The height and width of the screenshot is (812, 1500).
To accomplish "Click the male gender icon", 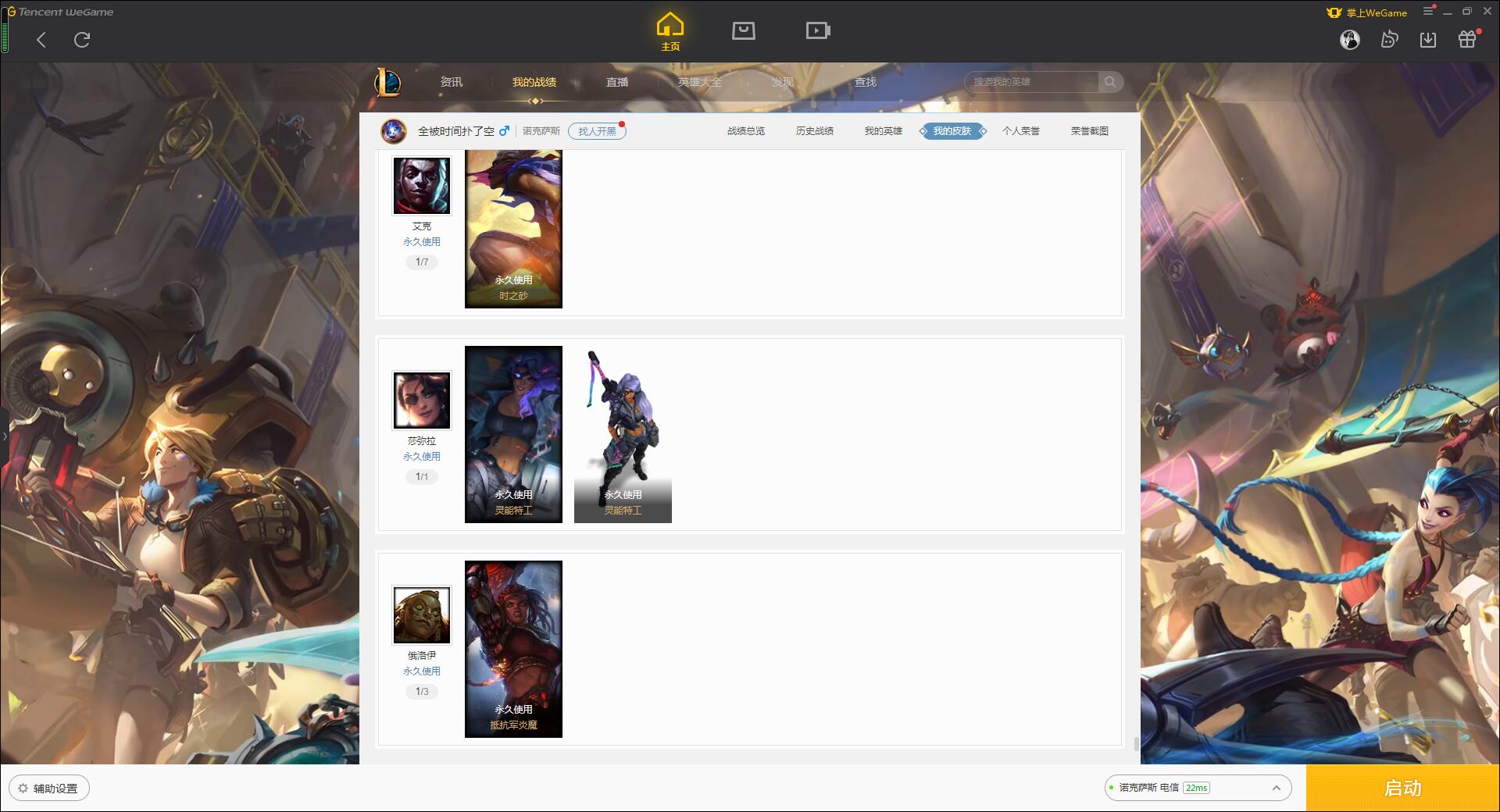I will [504, 131].
